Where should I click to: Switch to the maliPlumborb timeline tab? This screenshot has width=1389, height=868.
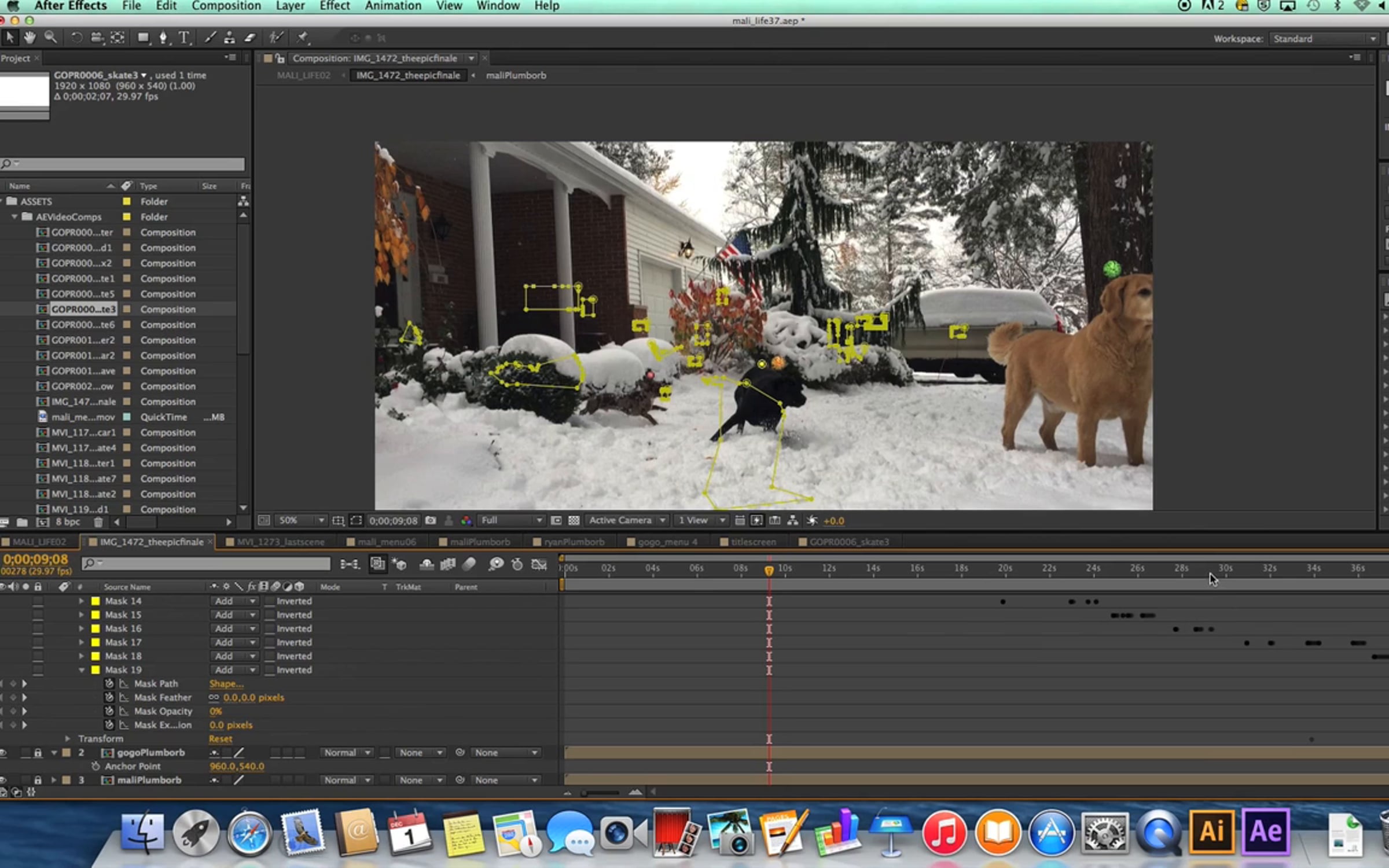pyautogui.click(x=479, y=542)
